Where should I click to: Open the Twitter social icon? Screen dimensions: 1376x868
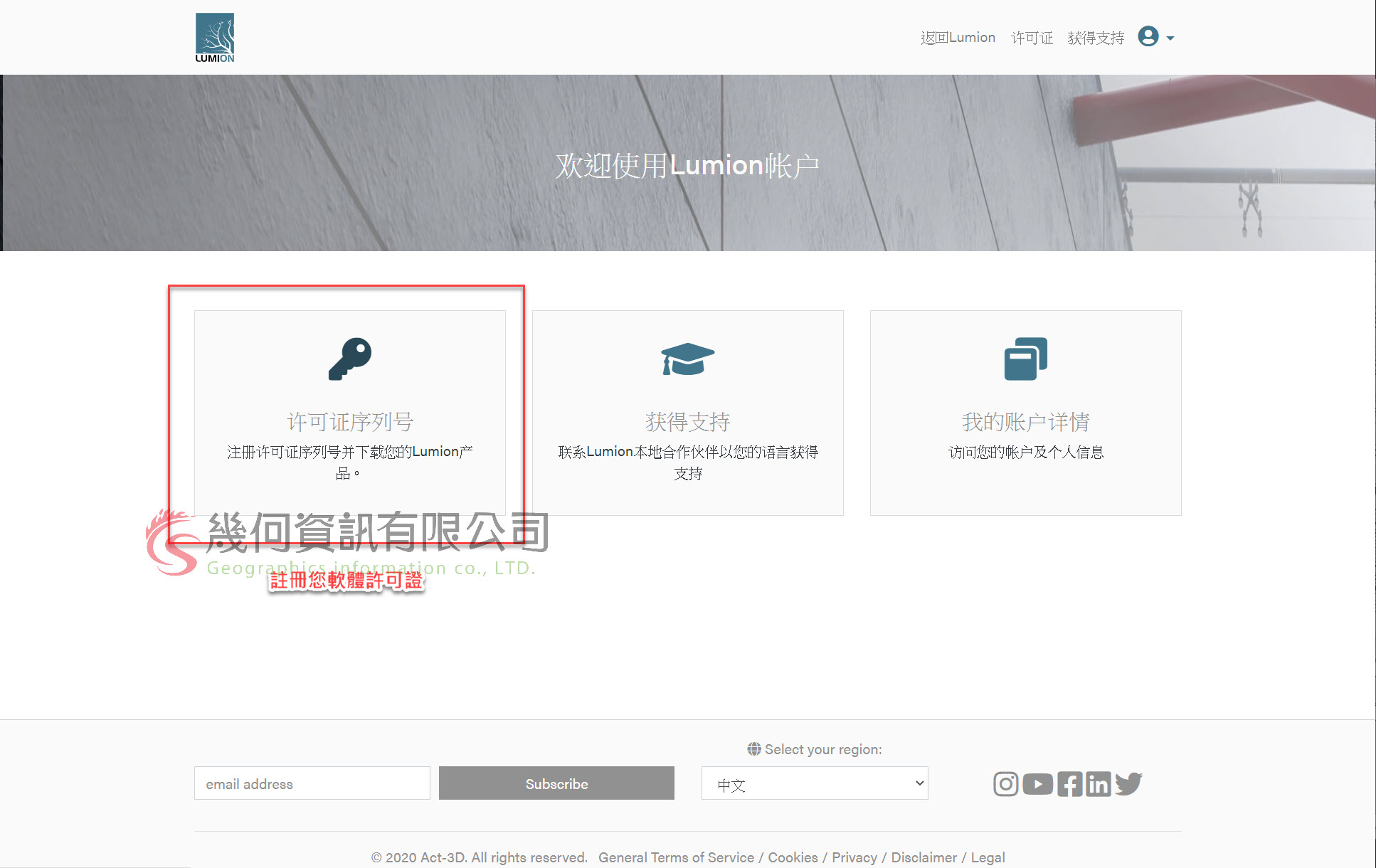tap(1128, 784)
